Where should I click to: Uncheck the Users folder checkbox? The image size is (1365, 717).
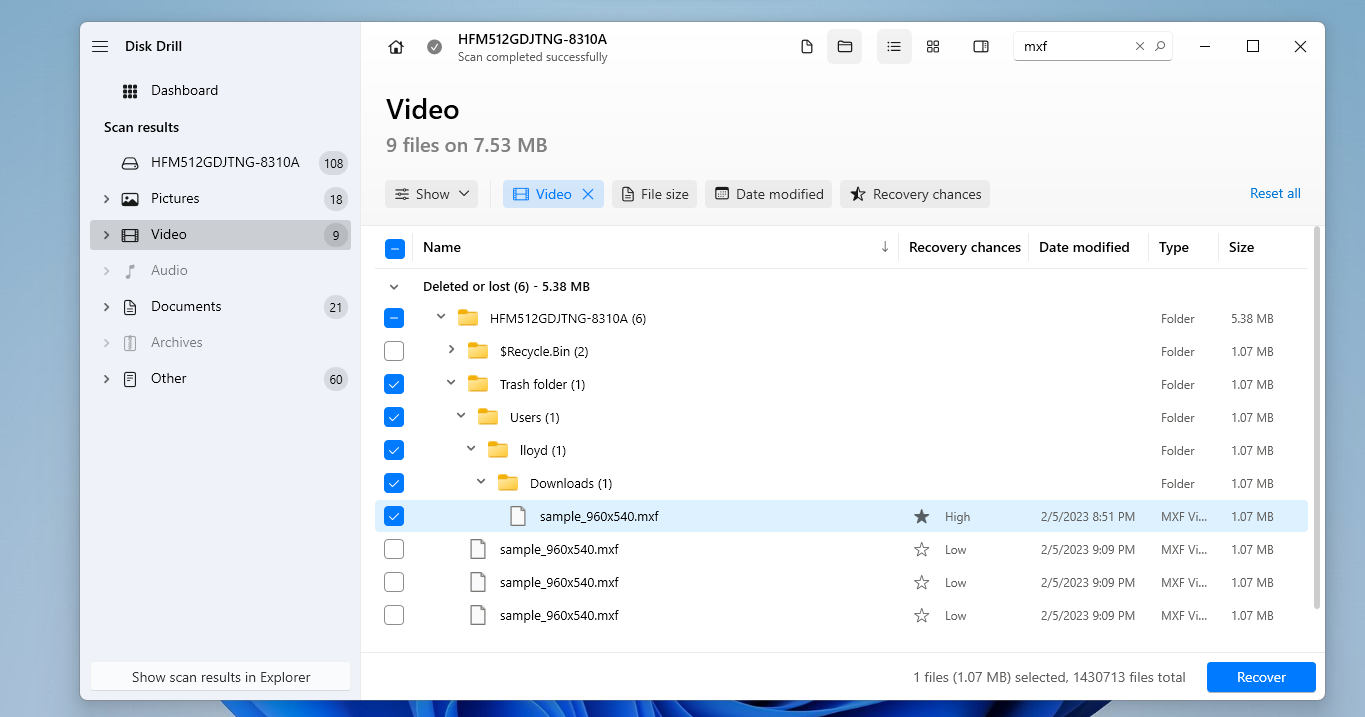pyautogui.click(x=394, y=417)
